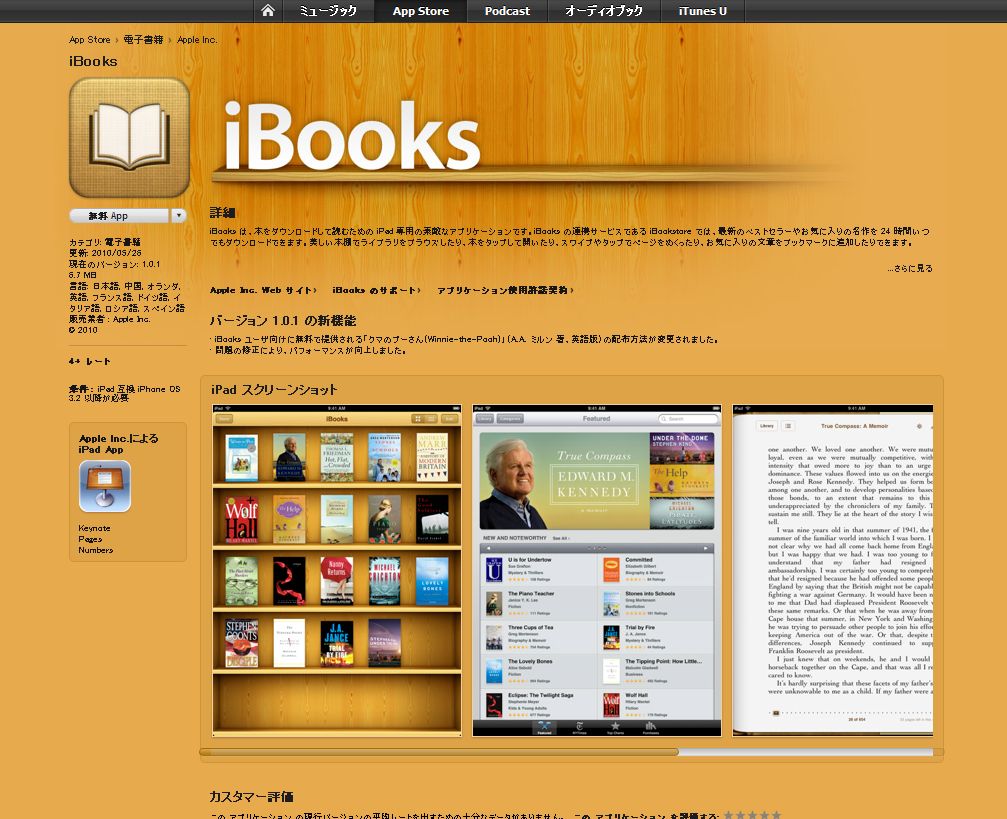Click the True Compass Edward M. Kennedy banner
Image resolution: width=1007 pixels, height=819 pixels.
coord(565,480)
